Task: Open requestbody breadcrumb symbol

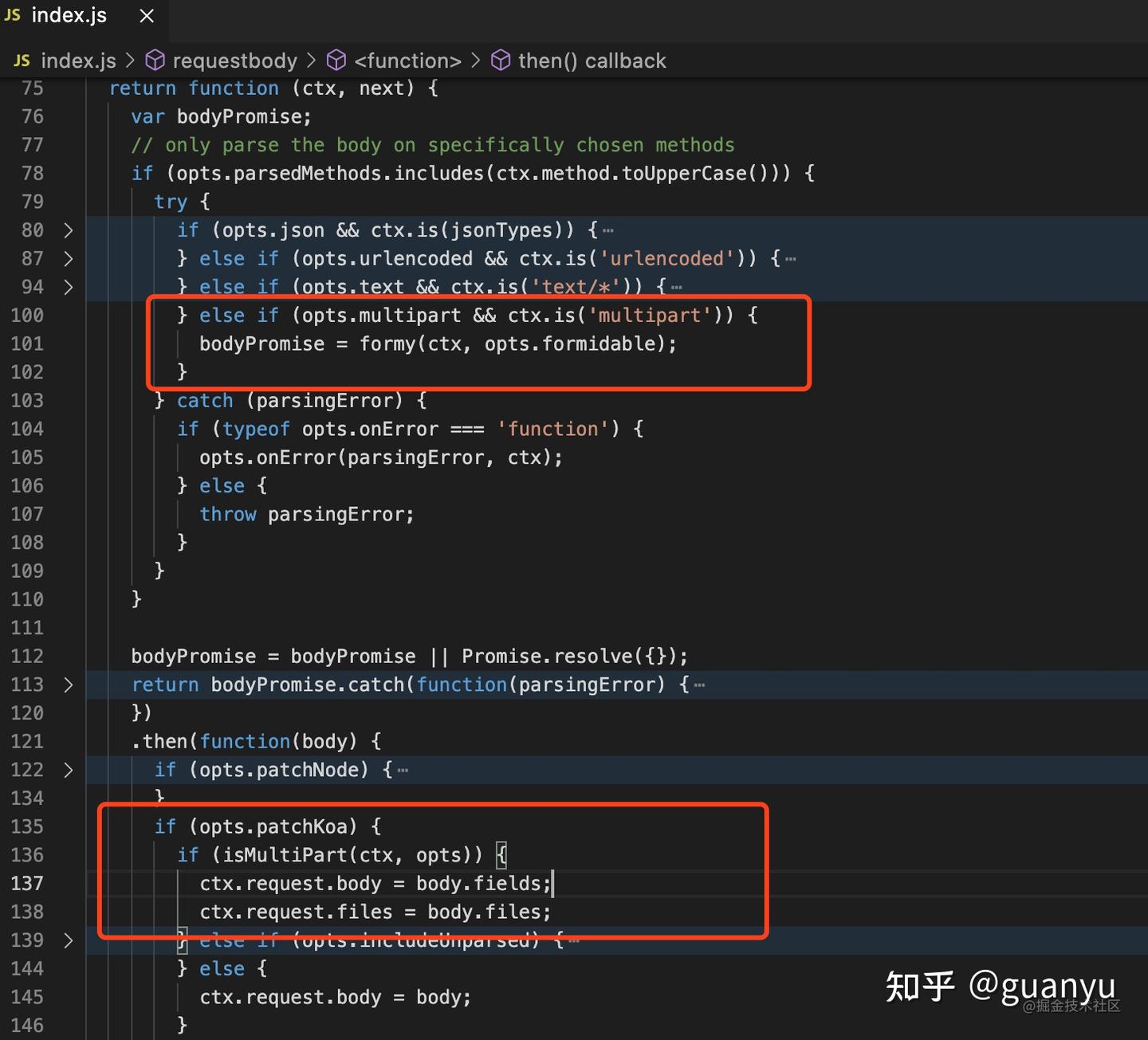Action: (234, 61)
